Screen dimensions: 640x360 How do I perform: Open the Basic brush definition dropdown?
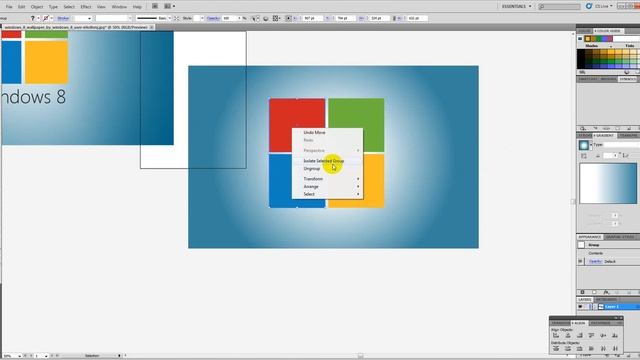point(169,18)
